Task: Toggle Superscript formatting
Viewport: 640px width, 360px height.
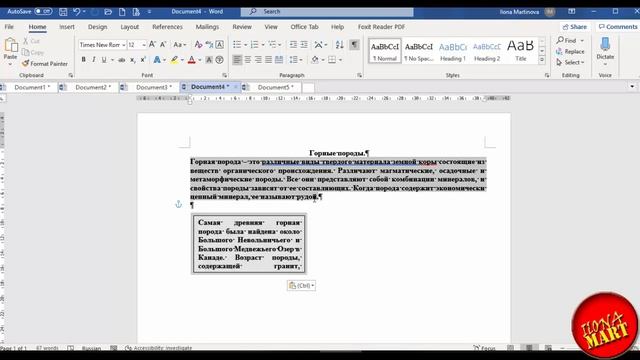Action: coord(143,60)
